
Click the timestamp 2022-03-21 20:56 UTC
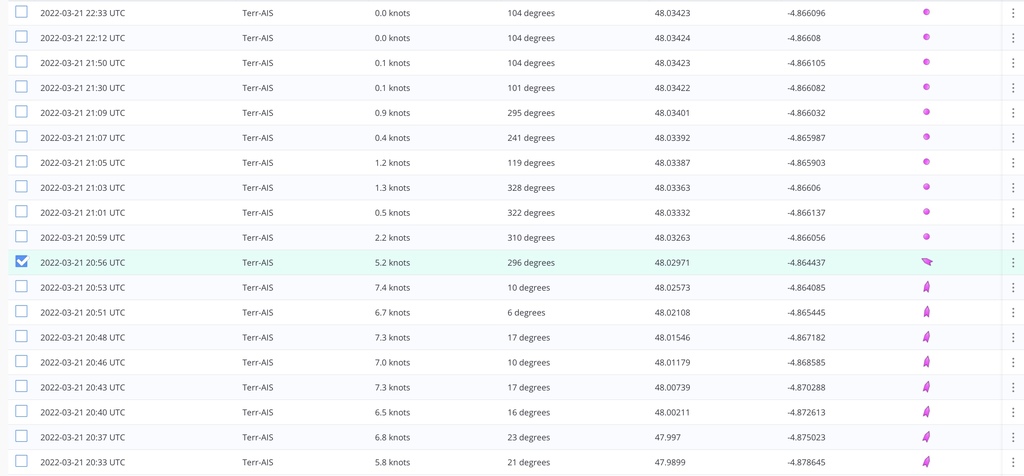tap(82, 262)
